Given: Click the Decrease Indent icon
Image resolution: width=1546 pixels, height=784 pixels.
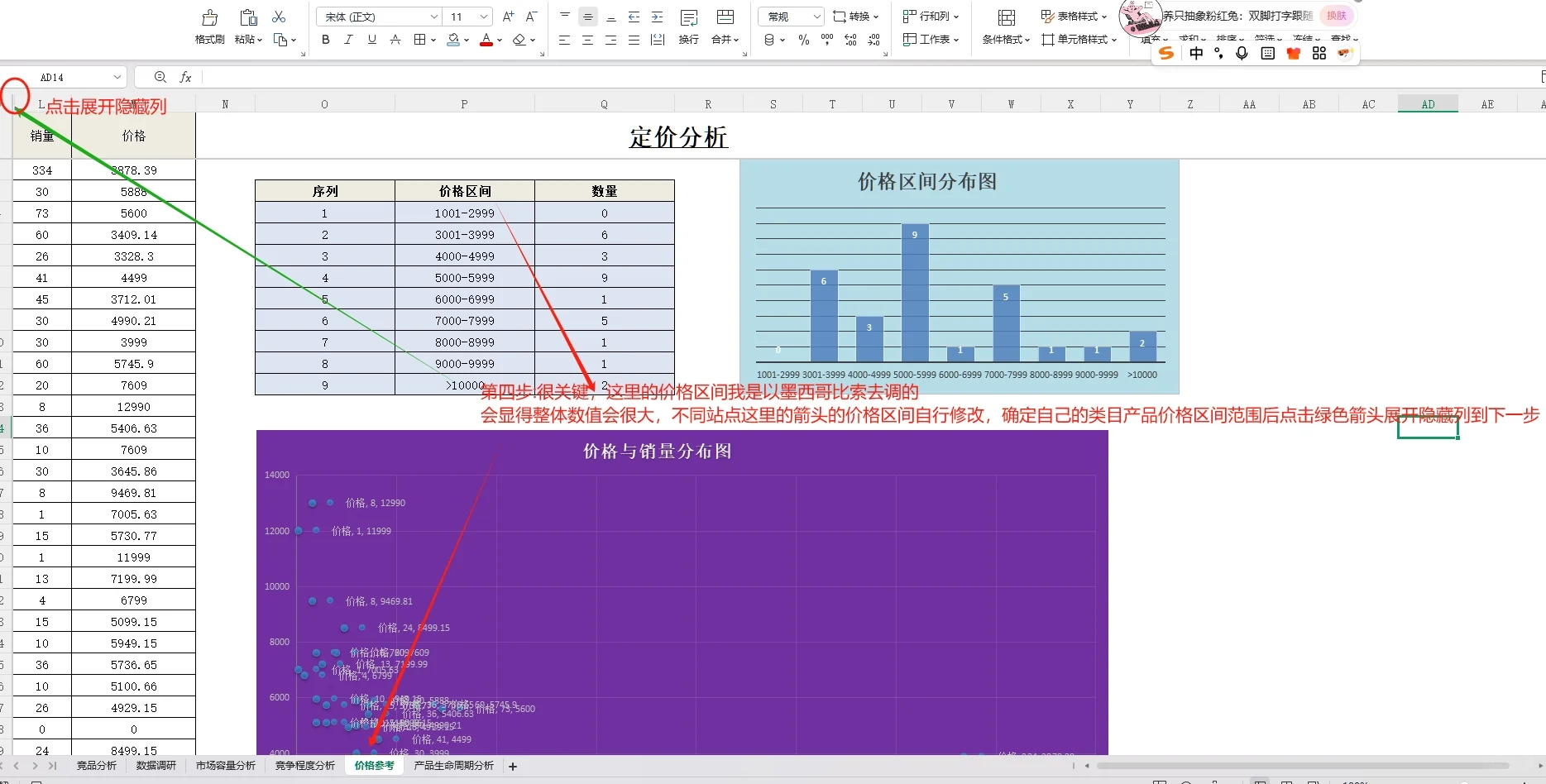Looking at the screenshot, I should [x=634, y=17].
